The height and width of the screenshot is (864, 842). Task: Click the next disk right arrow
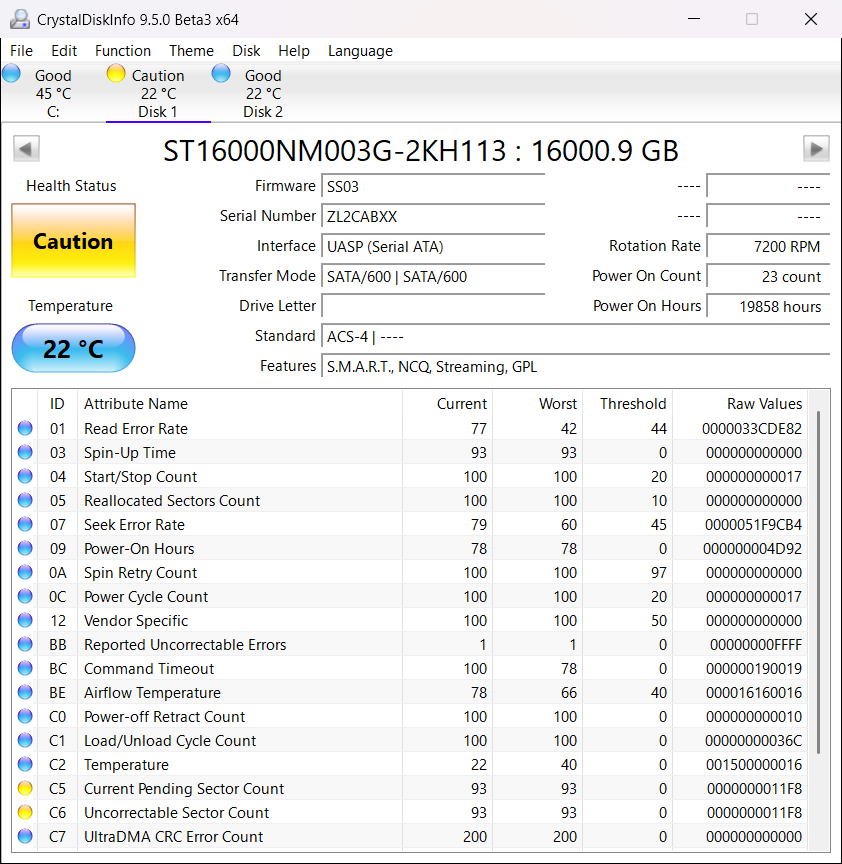click(x=816, y=149)
